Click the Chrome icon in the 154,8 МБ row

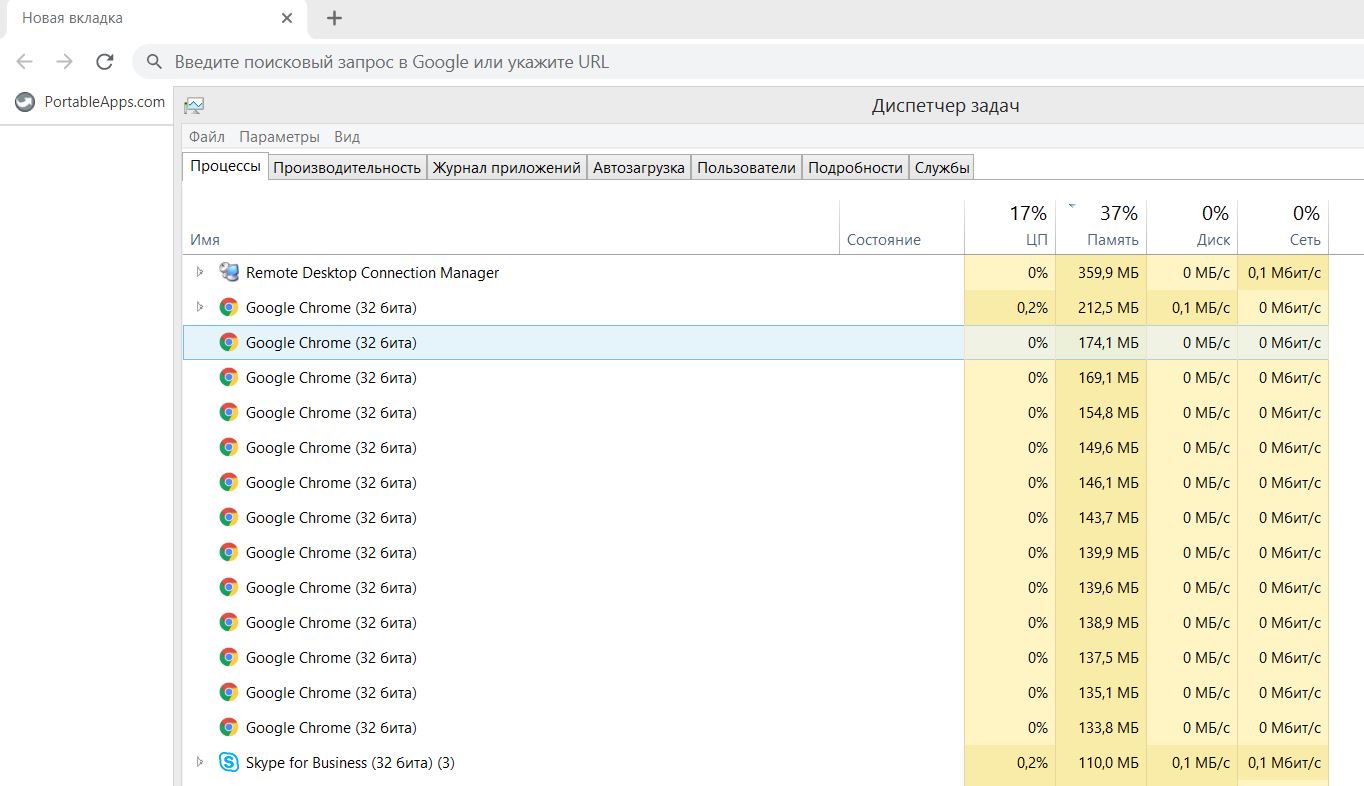click(x=229, y=413)
